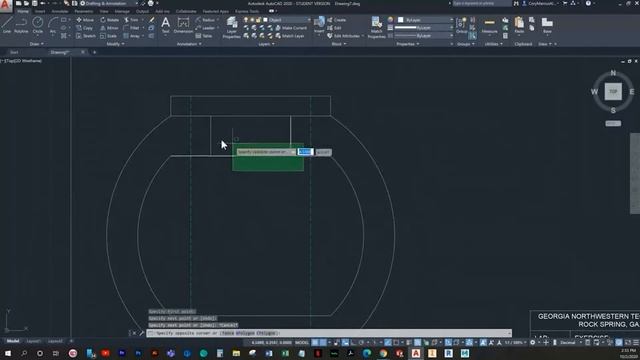The width and height of the screenshot is (640, 360).
Task: Expand the Draw panel dropdown
Action: coord(36,44)
